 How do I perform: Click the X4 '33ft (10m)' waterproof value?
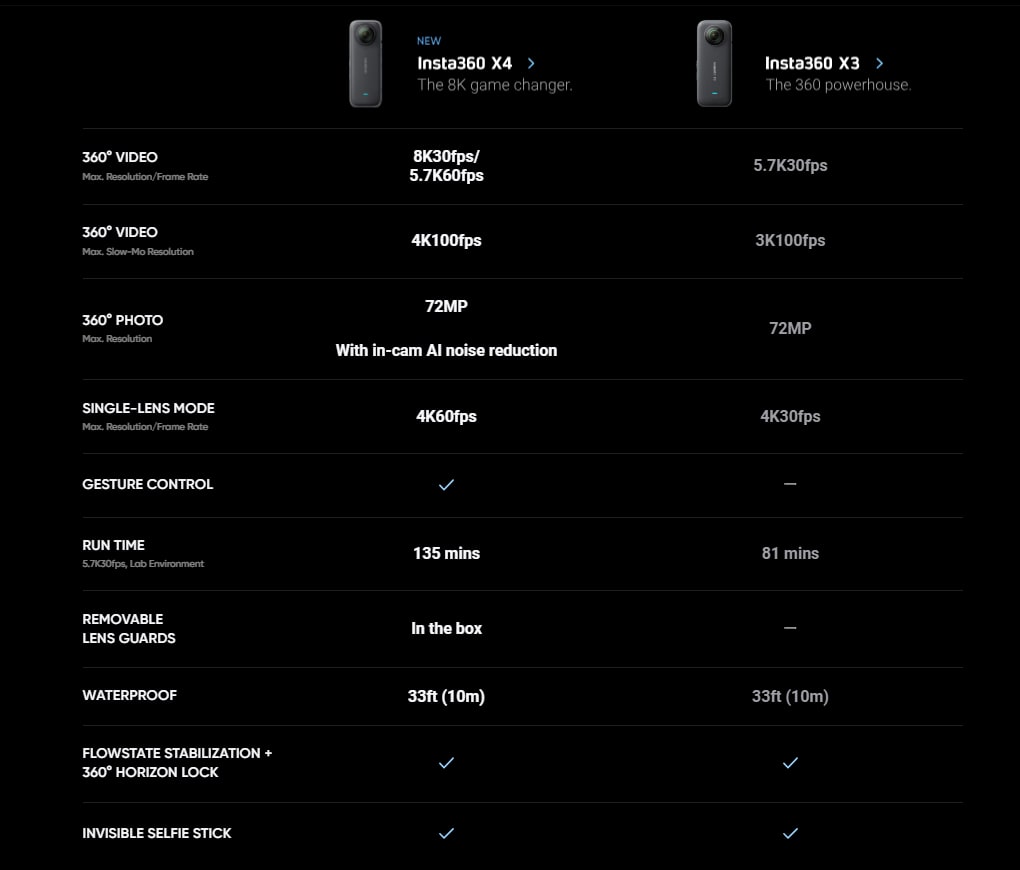[446, 696]
